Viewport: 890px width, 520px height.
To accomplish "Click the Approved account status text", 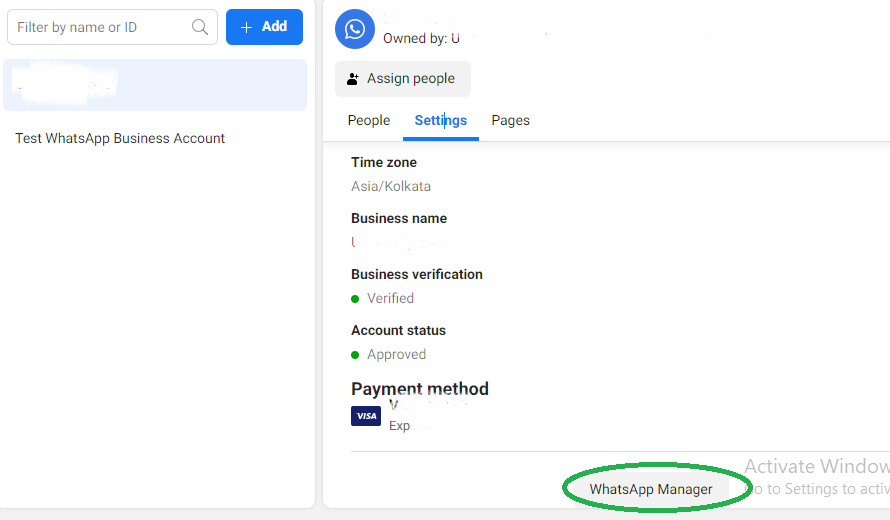I will [396, 354].
